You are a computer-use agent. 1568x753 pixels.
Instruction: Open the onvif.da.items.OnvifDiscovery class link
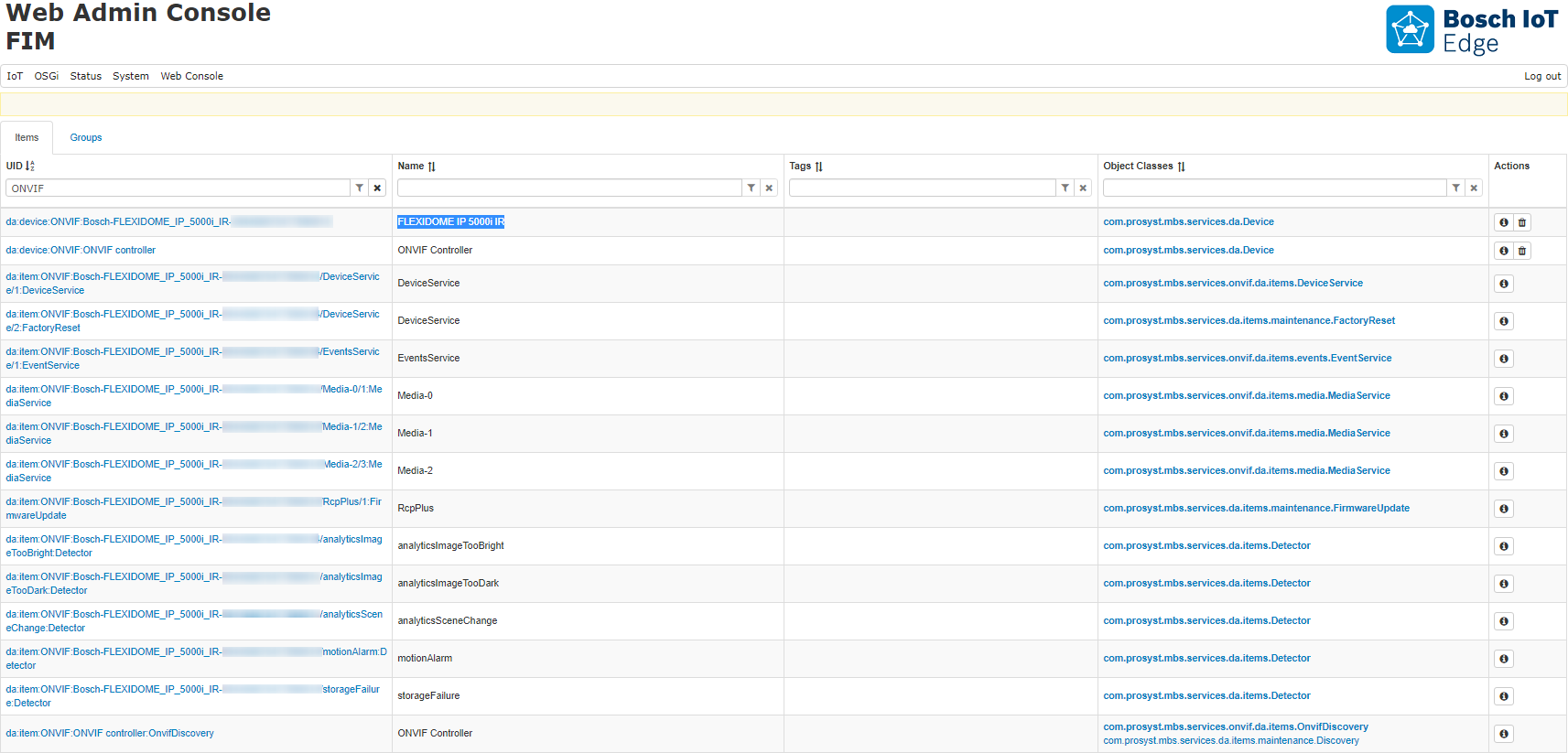[1236, 726]
